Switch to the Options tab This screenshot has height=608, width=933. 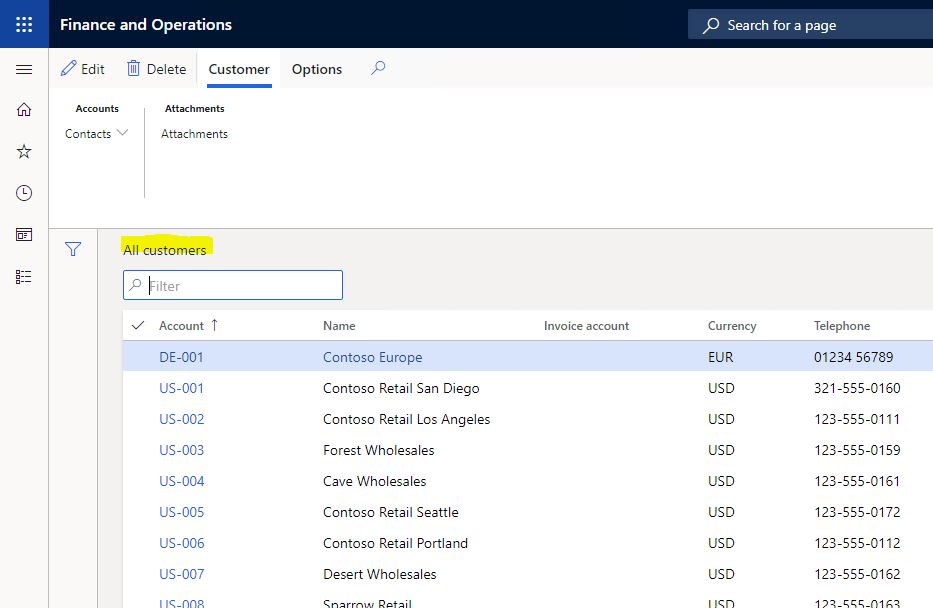point(317,69)
